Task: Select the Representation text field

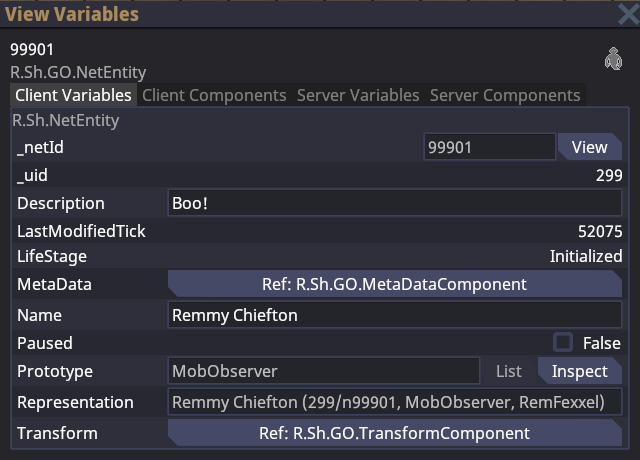Action: (394, 402)
